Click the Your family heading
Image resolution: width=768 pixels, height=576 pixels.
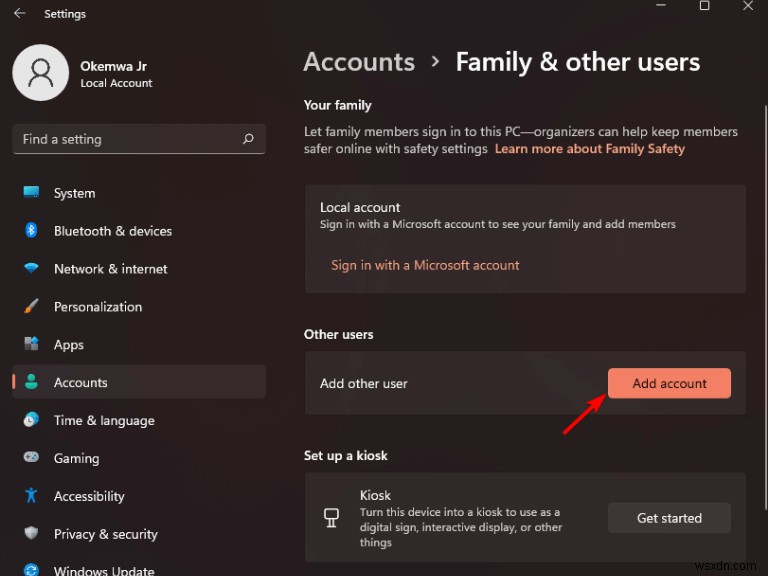(337, 105)
